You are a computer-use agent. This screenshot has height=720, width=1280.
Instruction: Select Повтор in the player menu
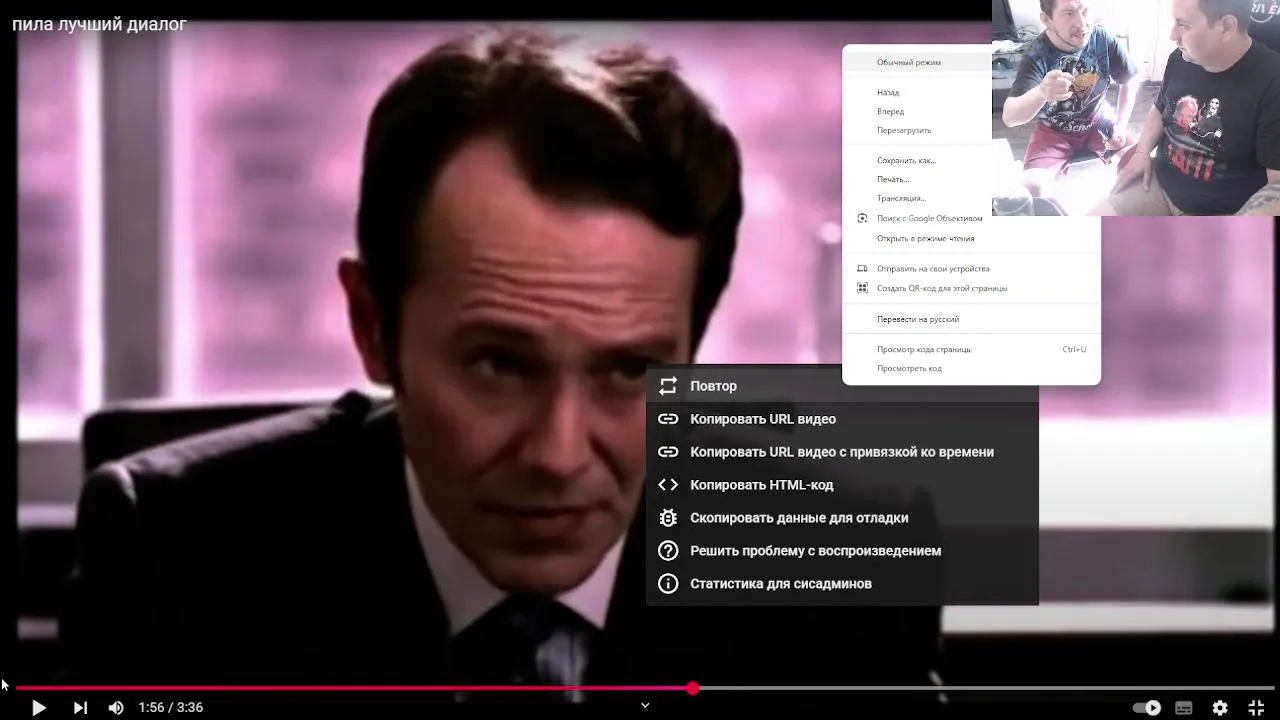click(x=842, y=386)
